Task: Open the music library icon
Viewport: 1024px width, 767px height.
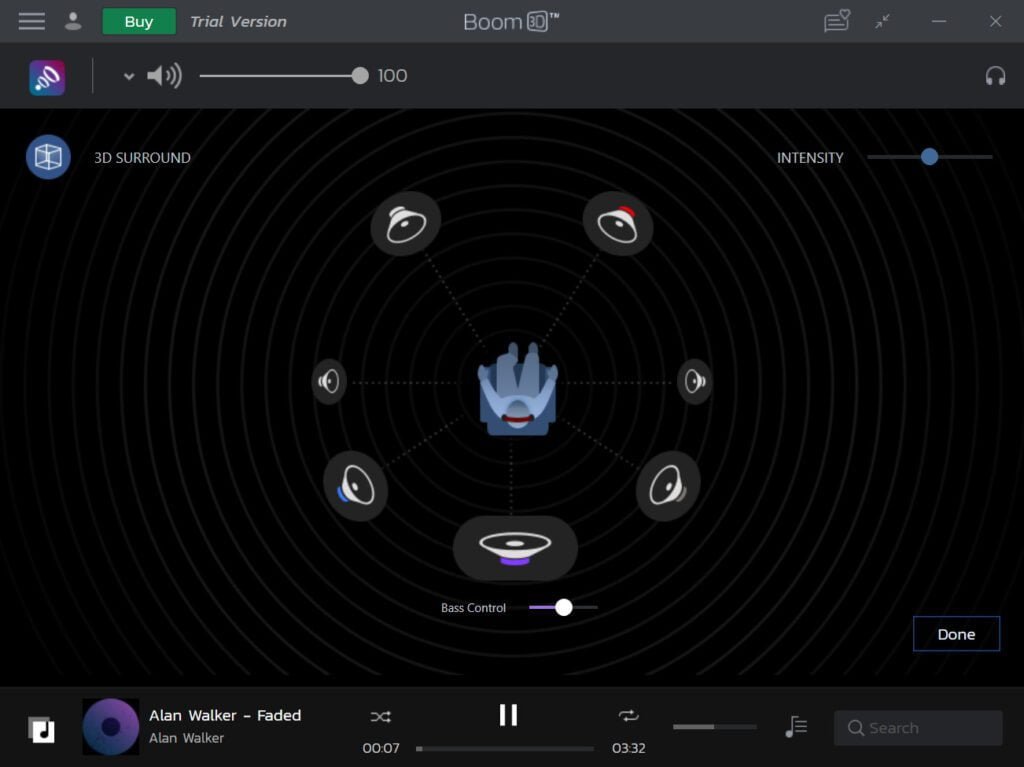Action: tap(41, 729)
